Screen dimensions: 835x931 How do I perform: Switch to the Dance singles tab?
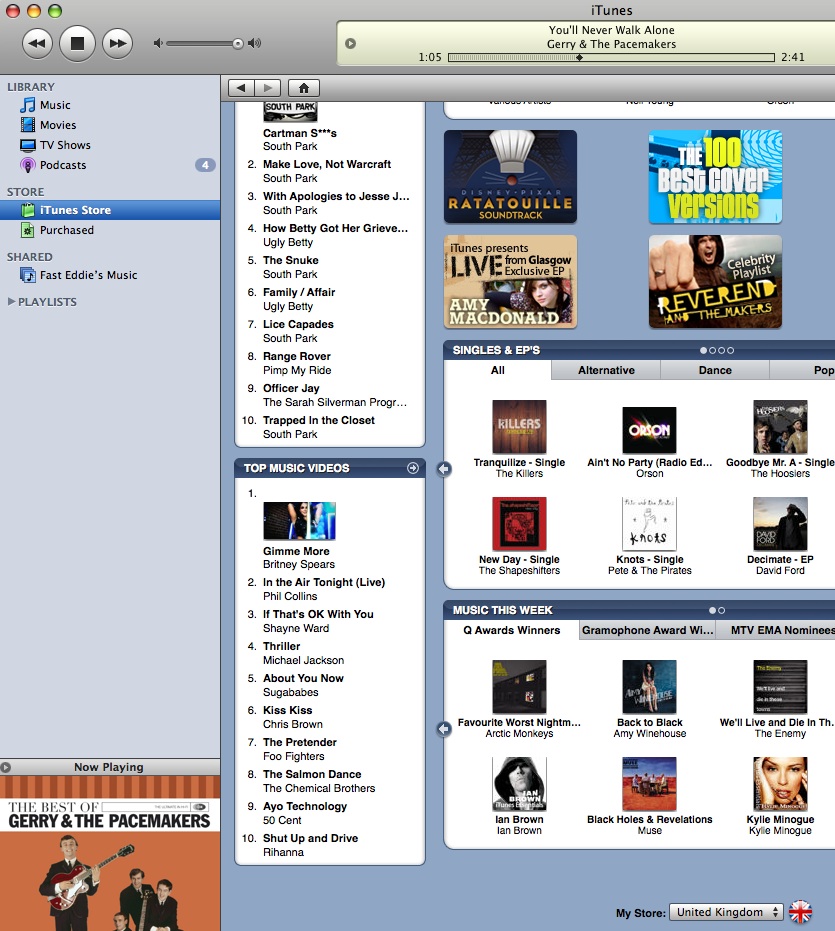pyautogui.click(x=715, y=370)
